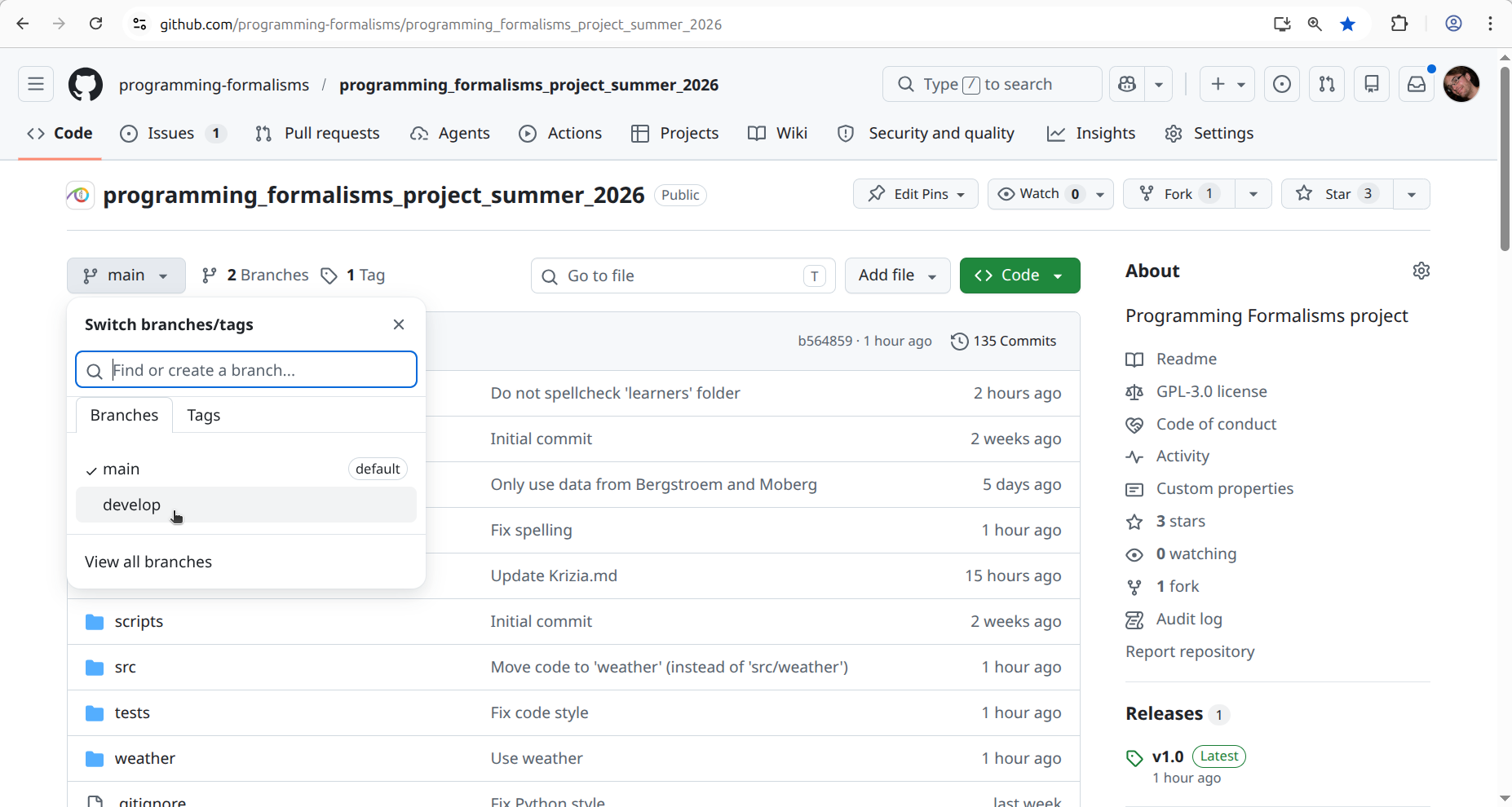Click the page vertical scrollbar thumb
This screenshot has height=807, width=1512.
pos(1505,158)
